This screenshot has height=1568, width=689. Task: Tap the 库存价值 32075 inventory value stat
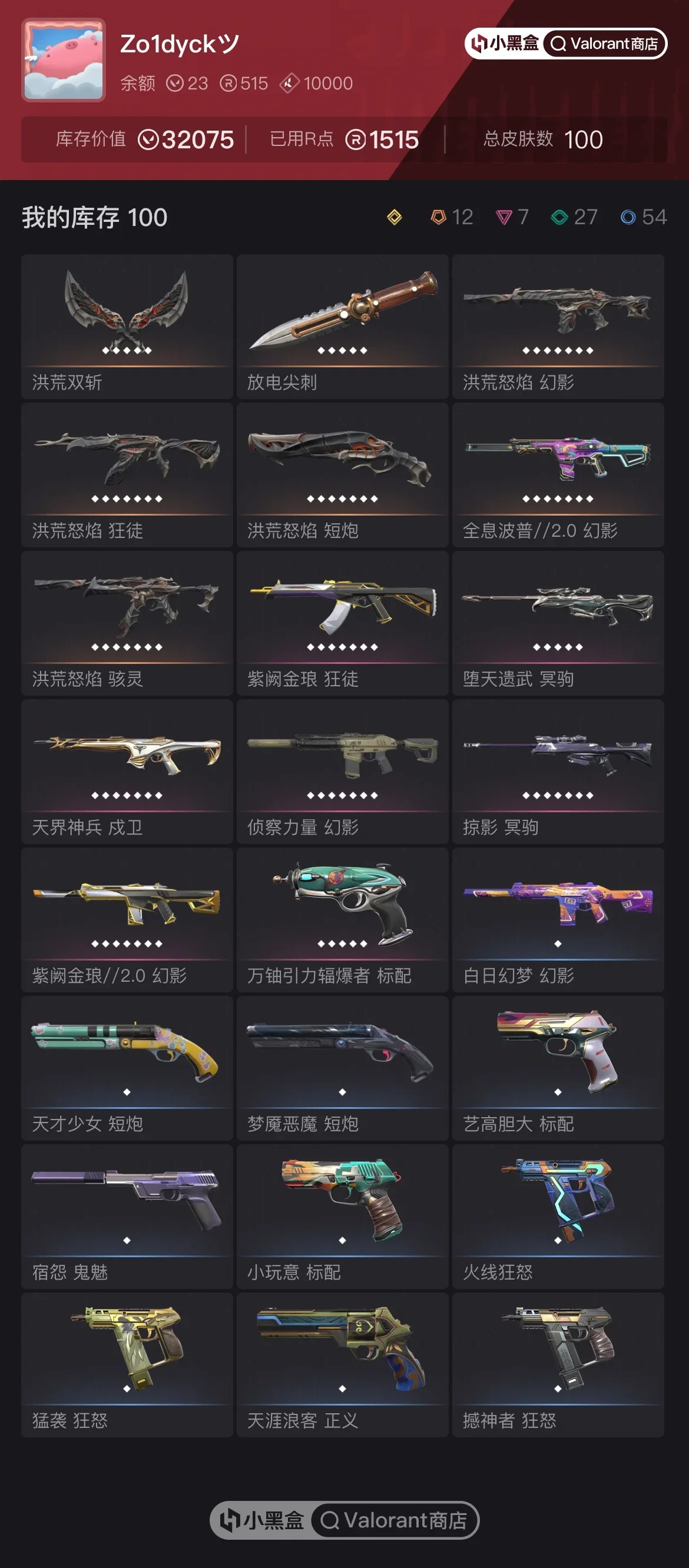[x=144, y=140]
